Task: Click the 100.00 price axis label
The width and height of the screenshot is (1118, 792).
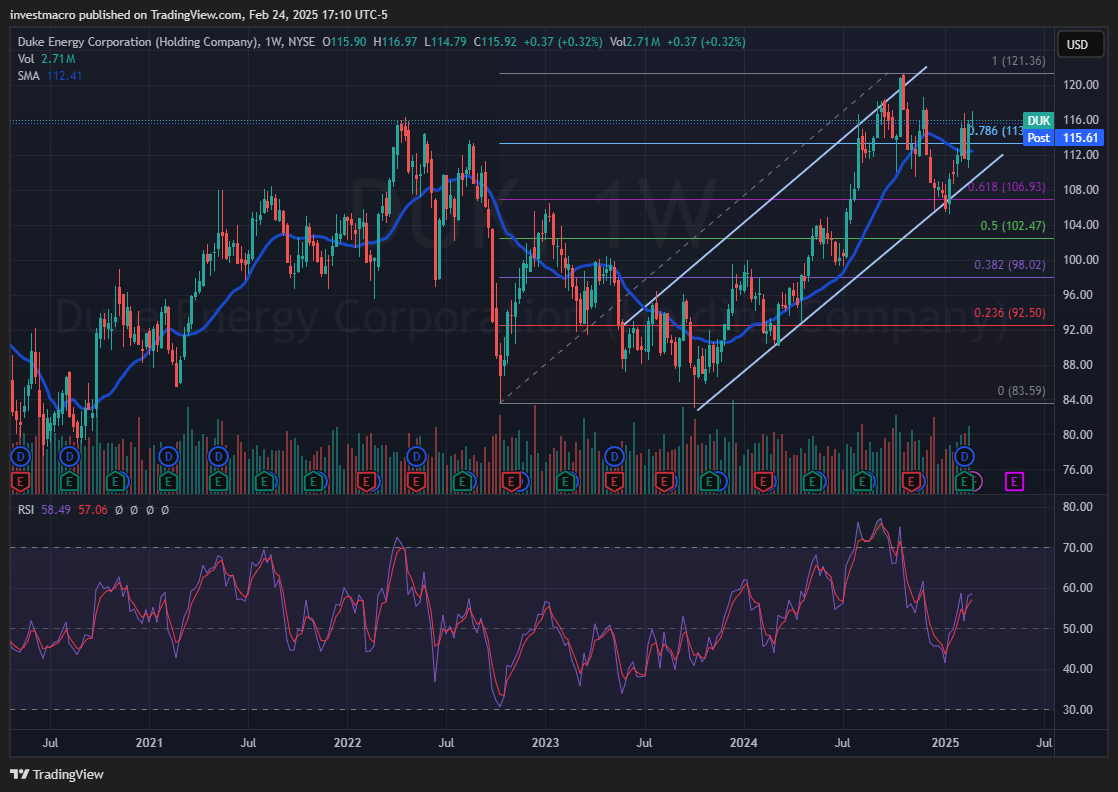Action: click(1080, 259)
